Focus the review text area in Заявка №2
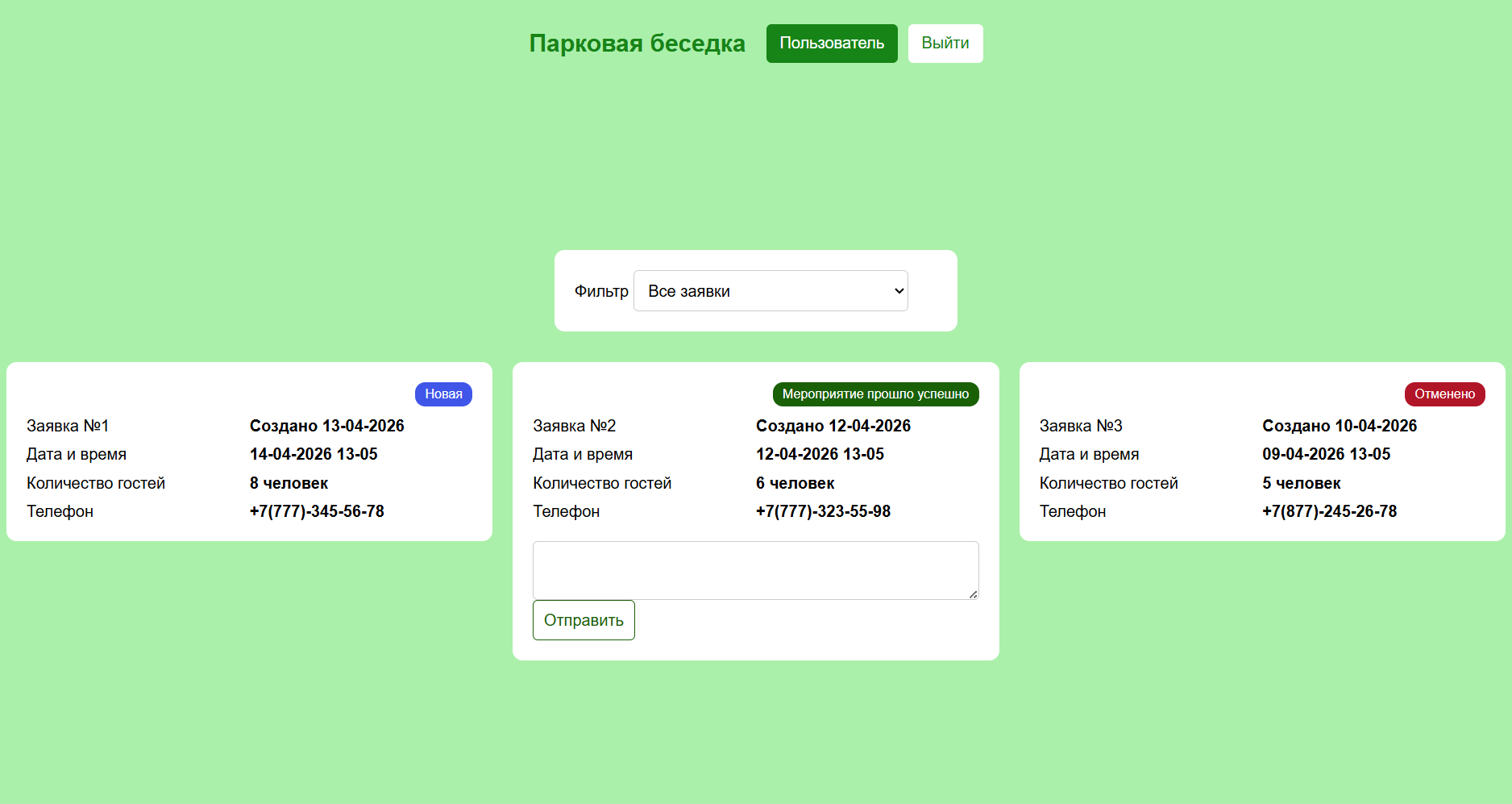This screenshot has height=804, width=1512. tap(756, 570)
